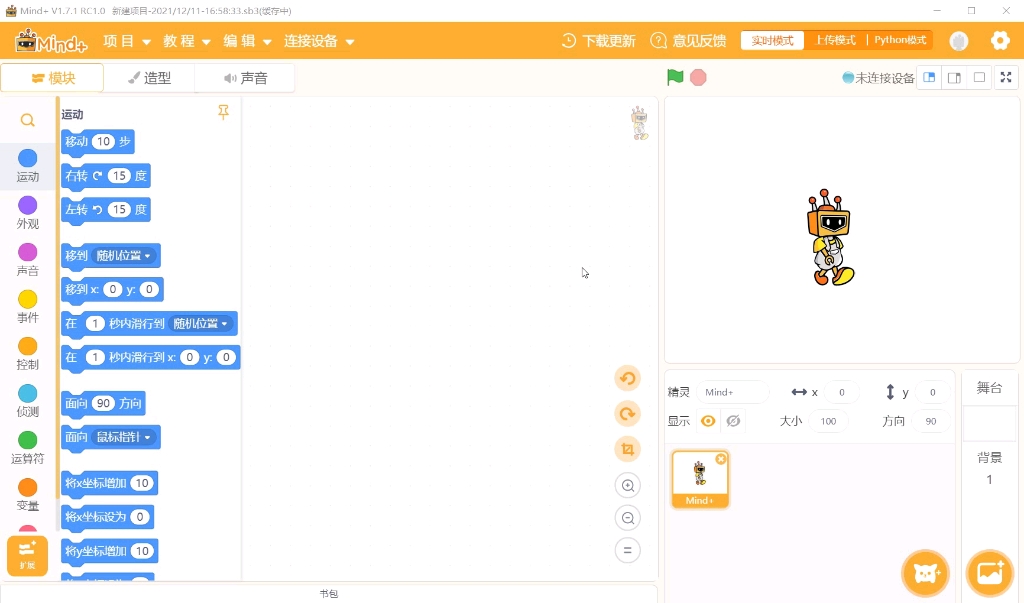Hide sprite using crossed-eye icon
This screenshot has height=603, width=1024.
pyautogui.click(x=733, y=421)
